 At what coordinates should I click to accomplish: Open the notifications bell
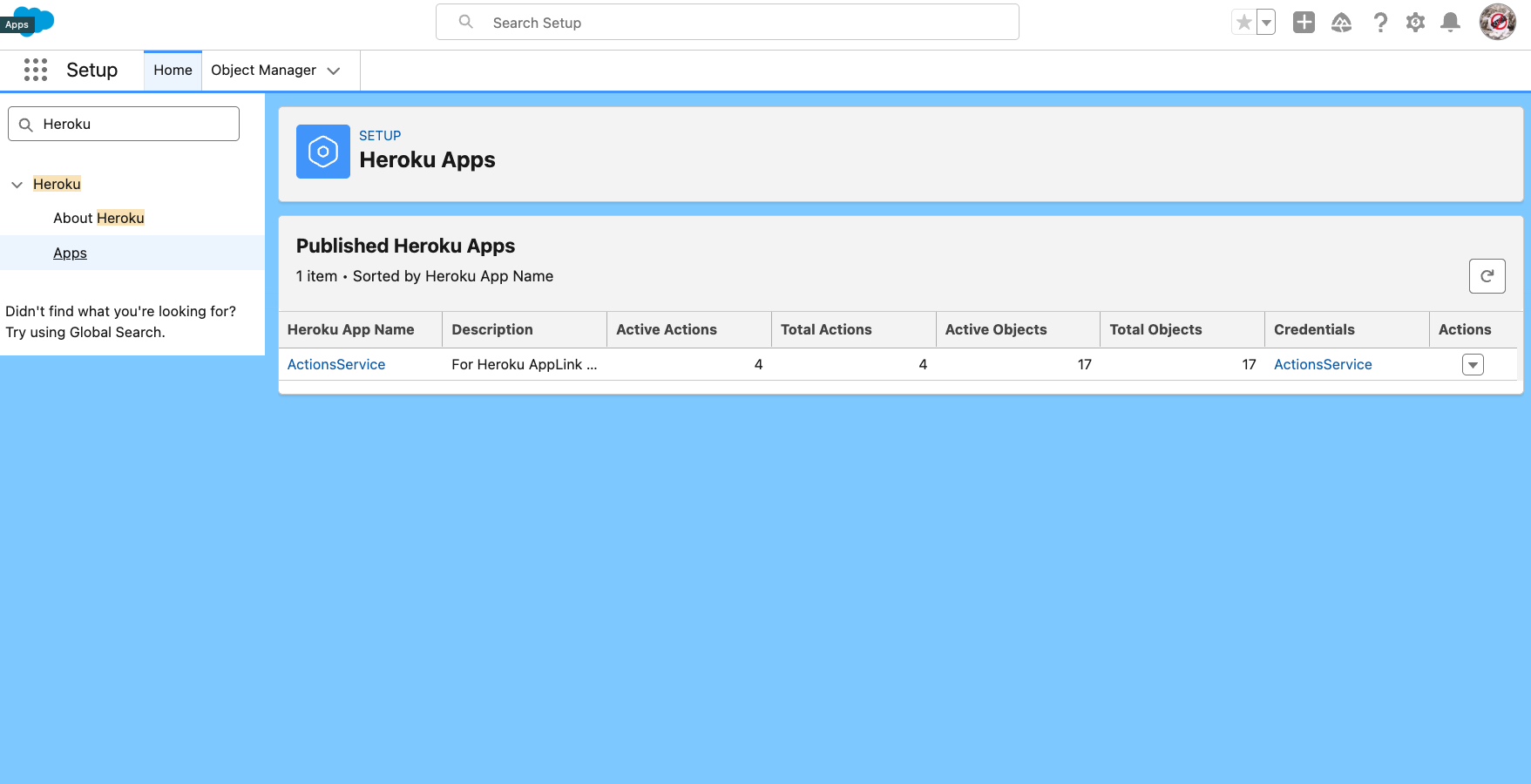(x=1450, y=22)
